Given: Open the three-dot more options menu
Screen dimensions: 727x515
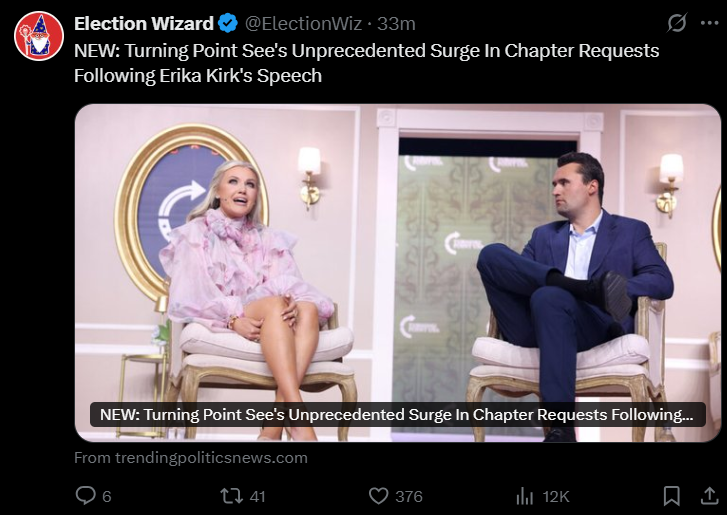Looking at the screenshot, I should click(709, 23).
